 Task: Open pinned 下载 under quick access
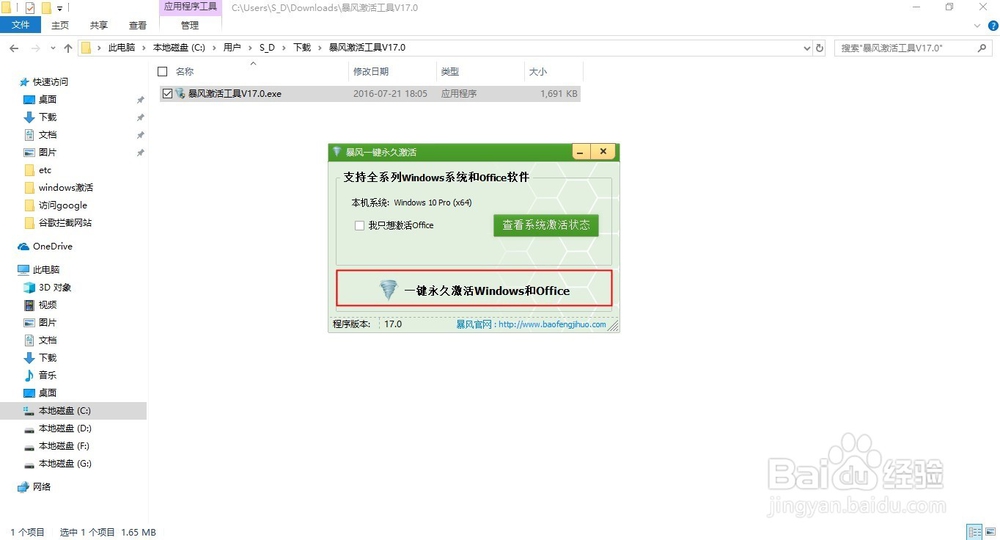[x=47, y=117]
